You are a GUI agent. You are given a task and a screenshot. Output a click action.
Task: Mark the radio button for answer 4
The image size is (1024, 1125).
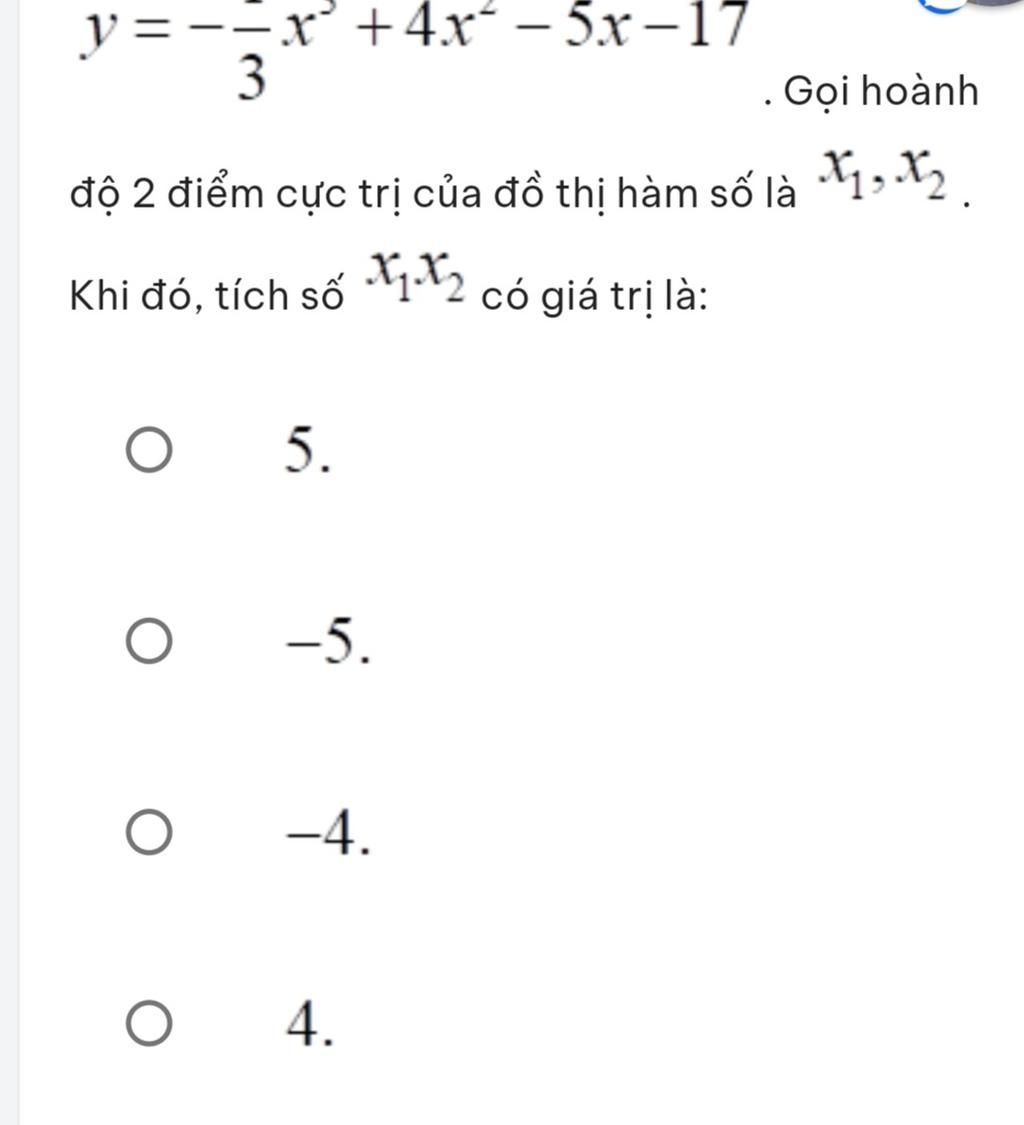point(148,1025)
